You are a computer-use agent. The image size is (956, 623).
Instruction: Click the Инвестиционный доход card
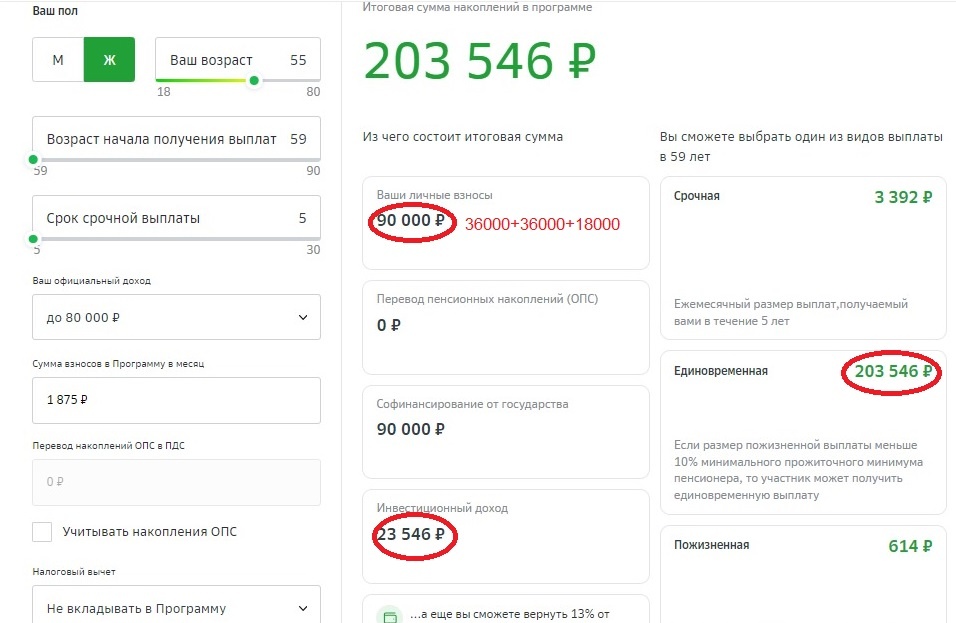[505, 536]
